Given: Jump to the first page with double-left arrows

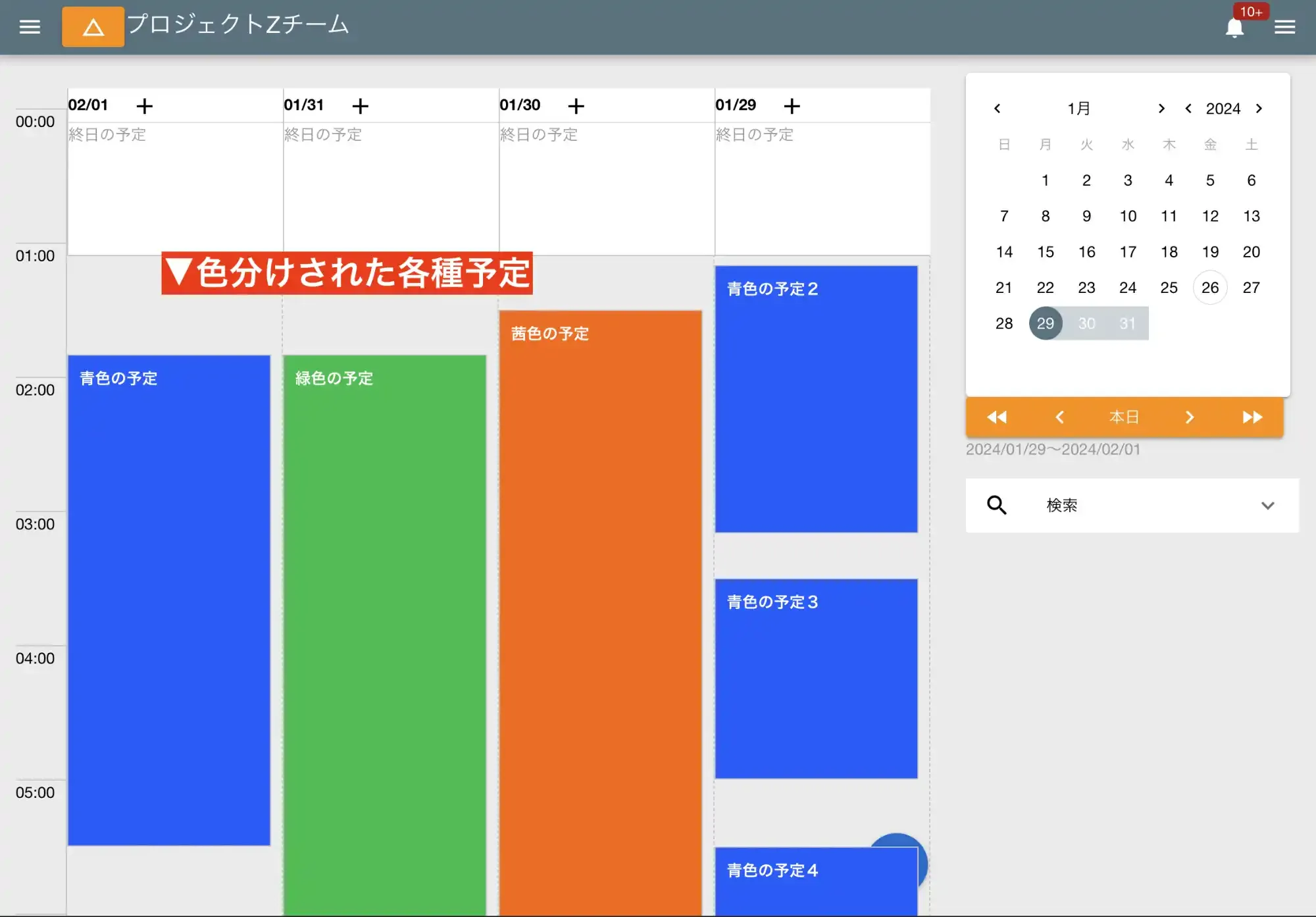Looking at the screenshot, I should pyautogui.click(x=996, y=417).
